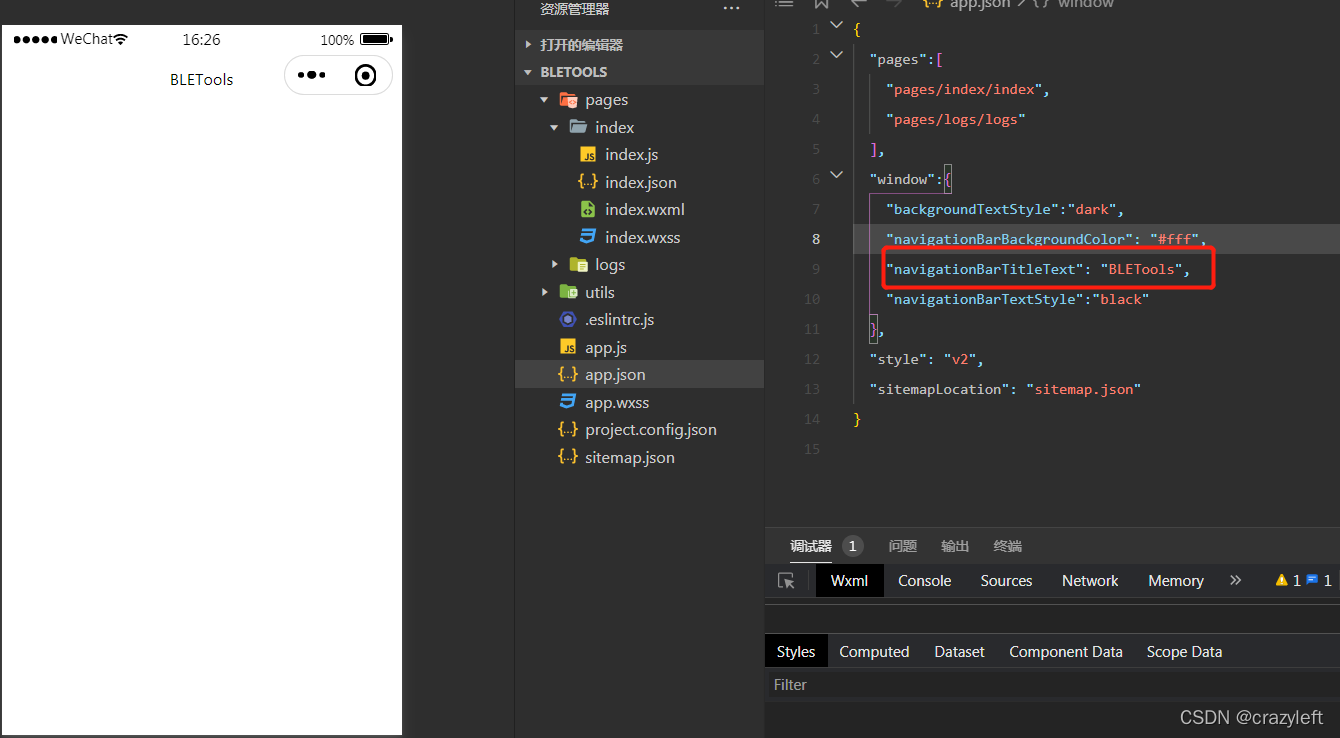Click the "pages/index/index" string in code

click(x=964, y=89)
